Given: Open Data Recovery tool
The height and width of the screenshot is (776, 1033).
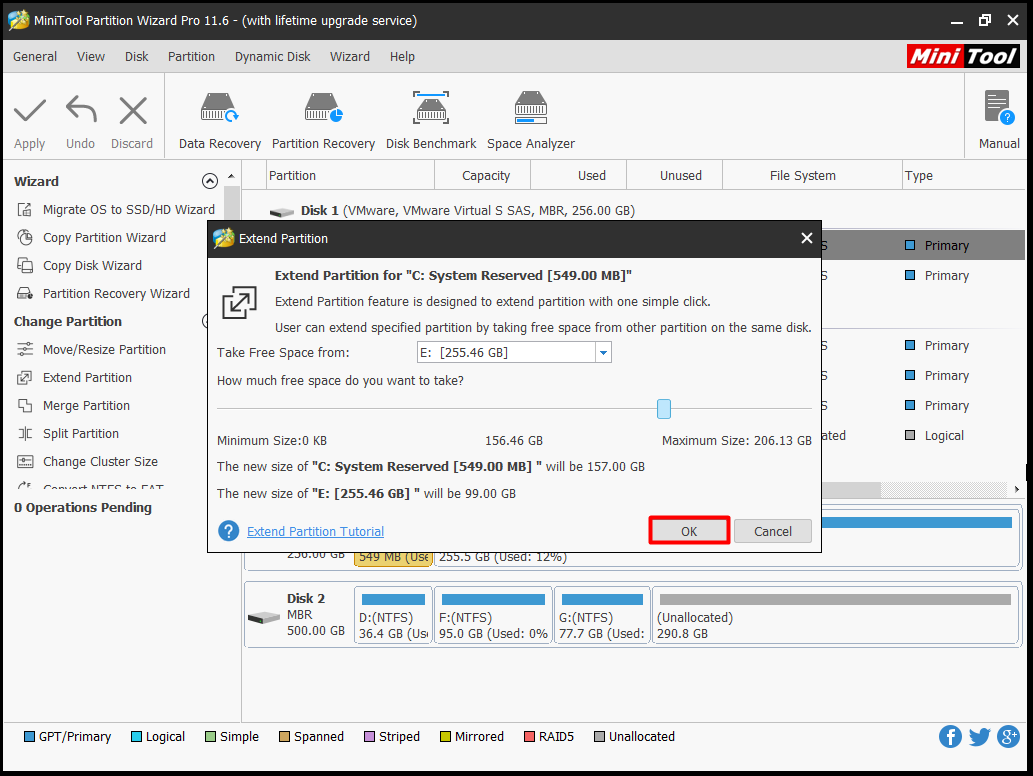Looking at the screenshot, I should 219,108.
